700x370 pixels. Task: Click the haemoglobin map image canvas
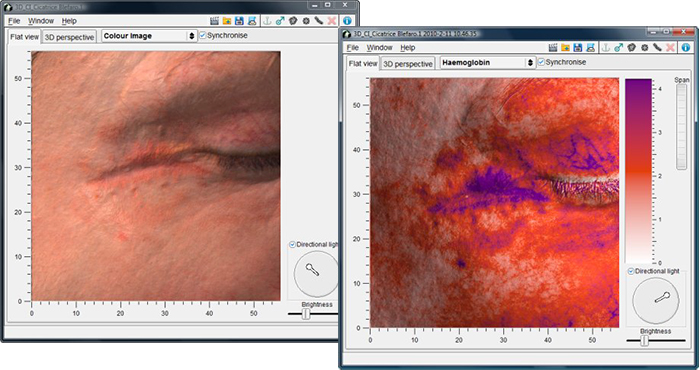click(495, 203)
